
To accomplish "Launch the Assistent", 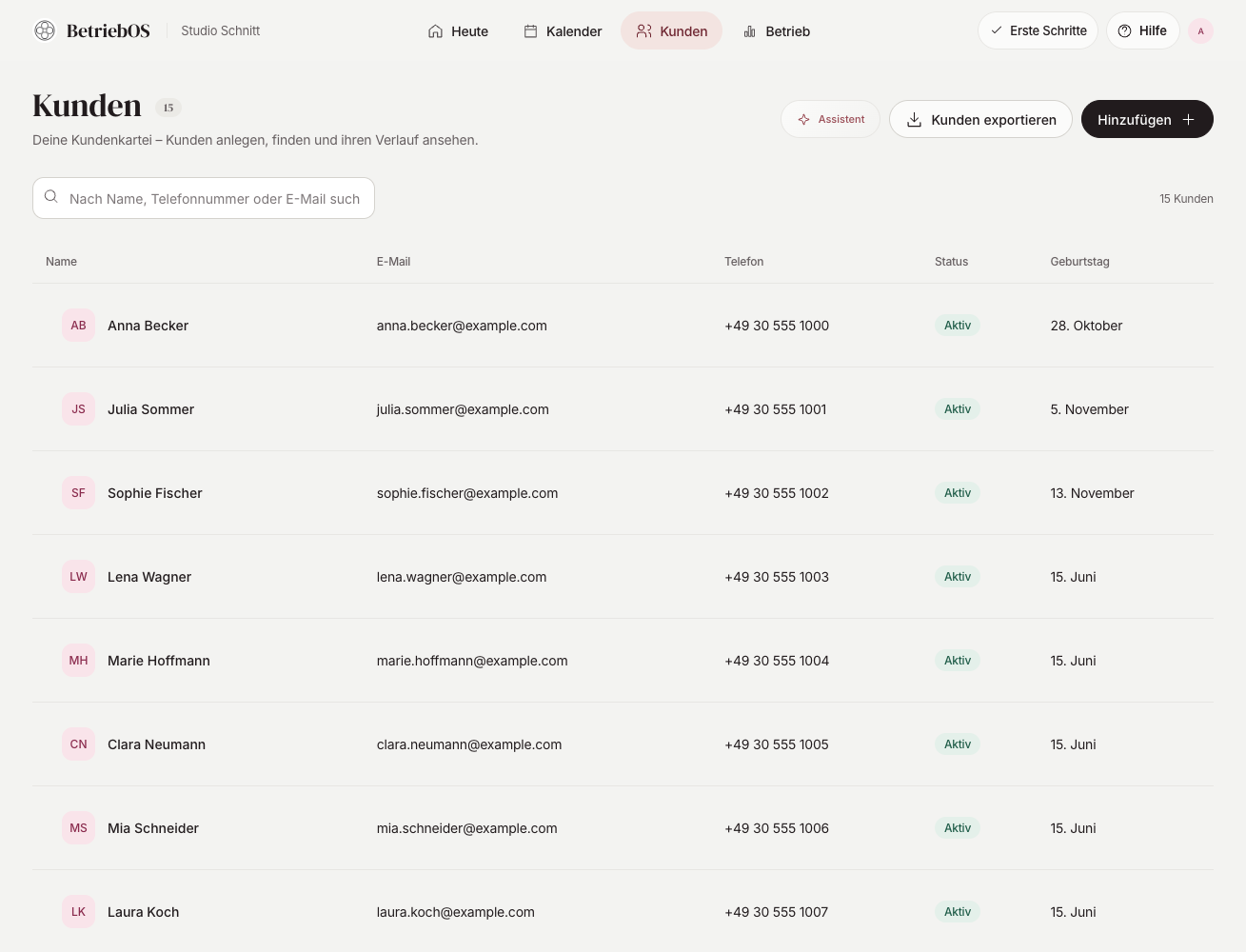I will [x=830, y=119].
